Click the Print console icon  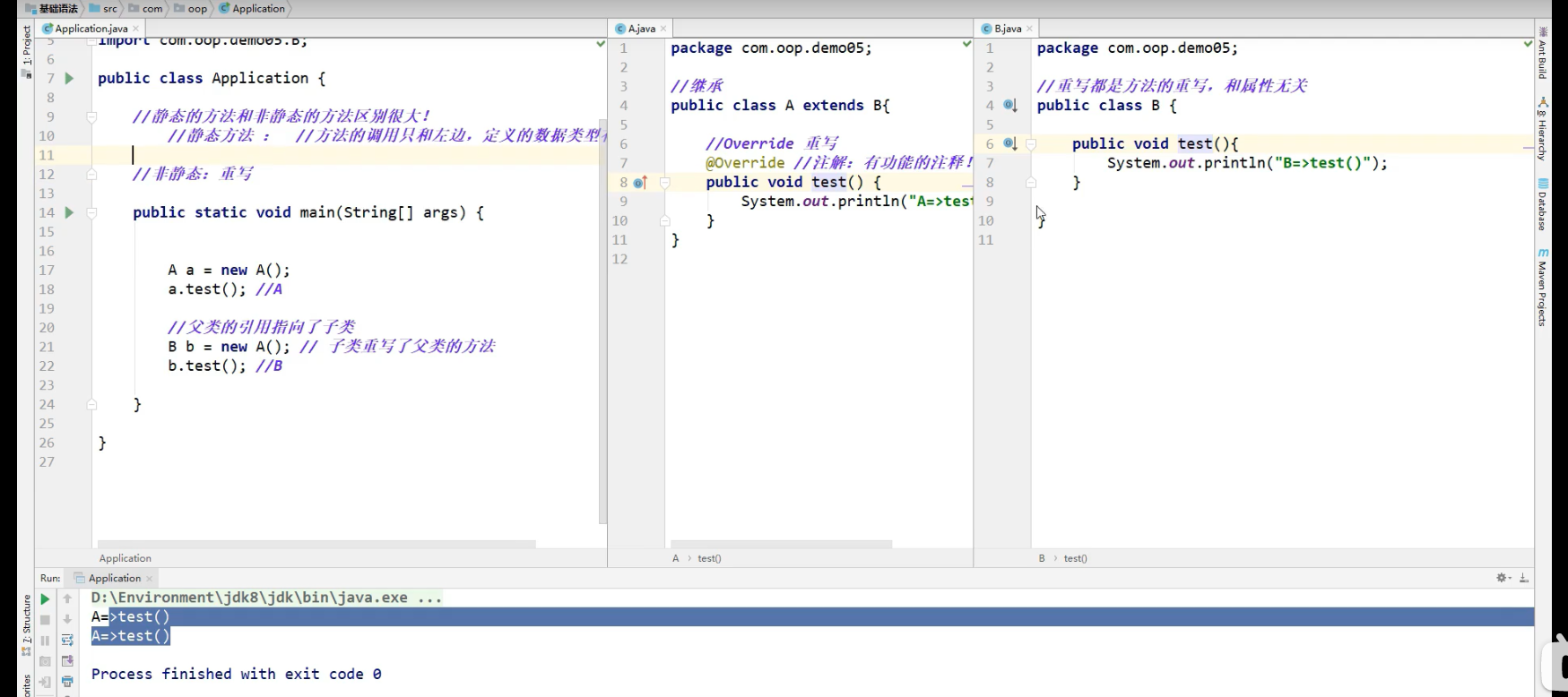pos(67,682)
